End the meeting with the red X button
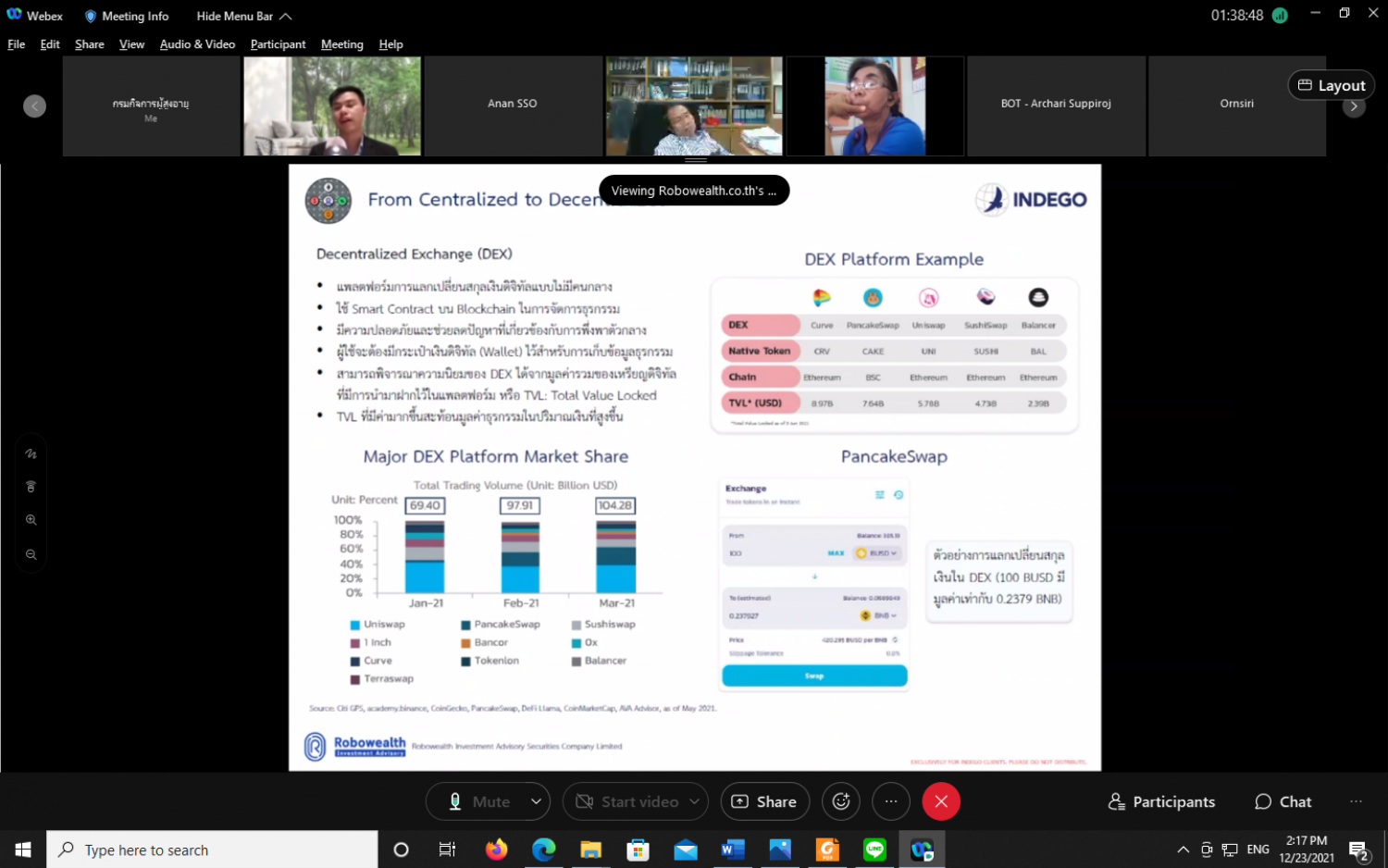The width and height of the screenshot is (1388, 868). point(941,801)
